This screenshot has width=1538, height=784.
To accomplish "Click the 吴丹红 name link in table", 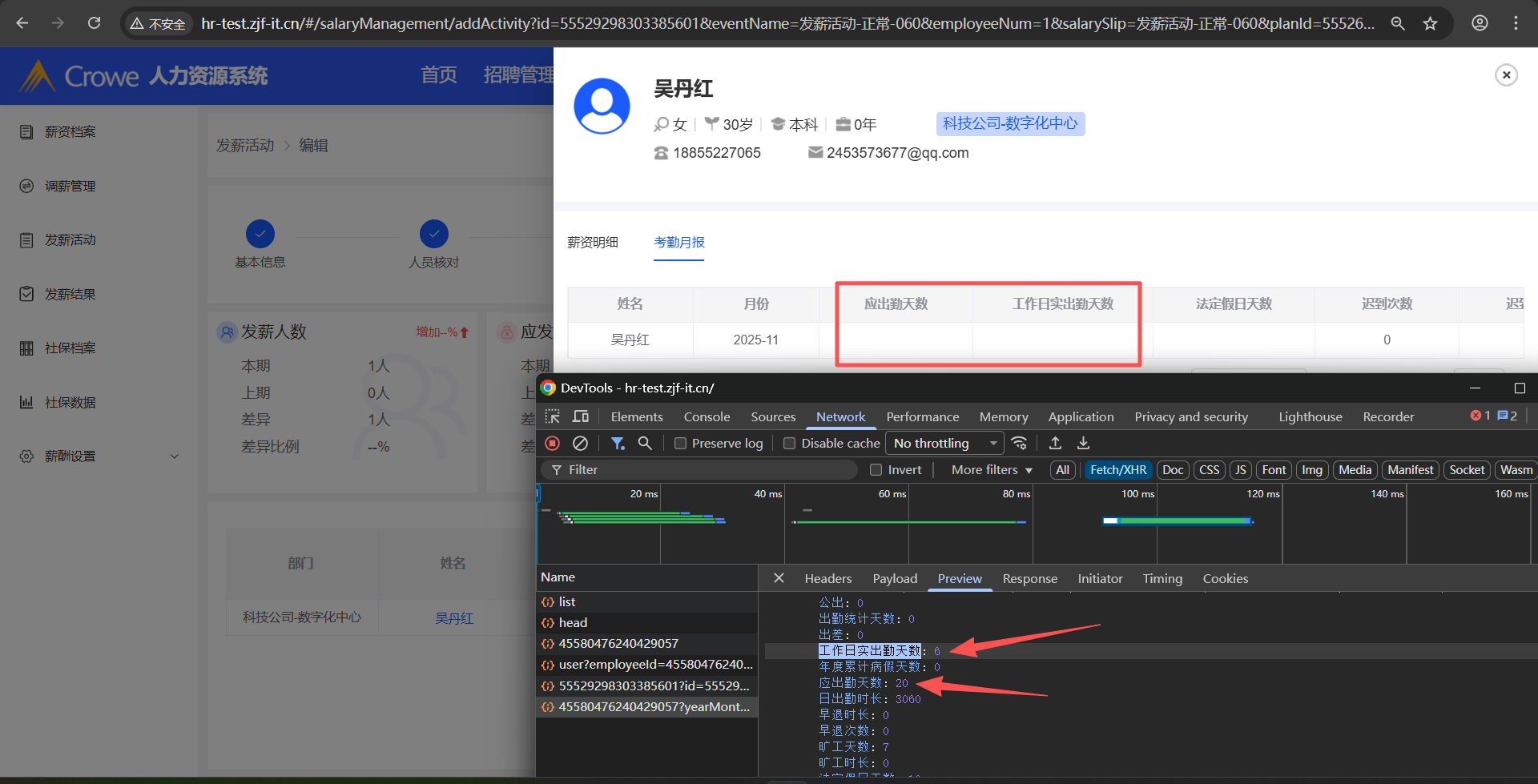I will click(454, 617).
